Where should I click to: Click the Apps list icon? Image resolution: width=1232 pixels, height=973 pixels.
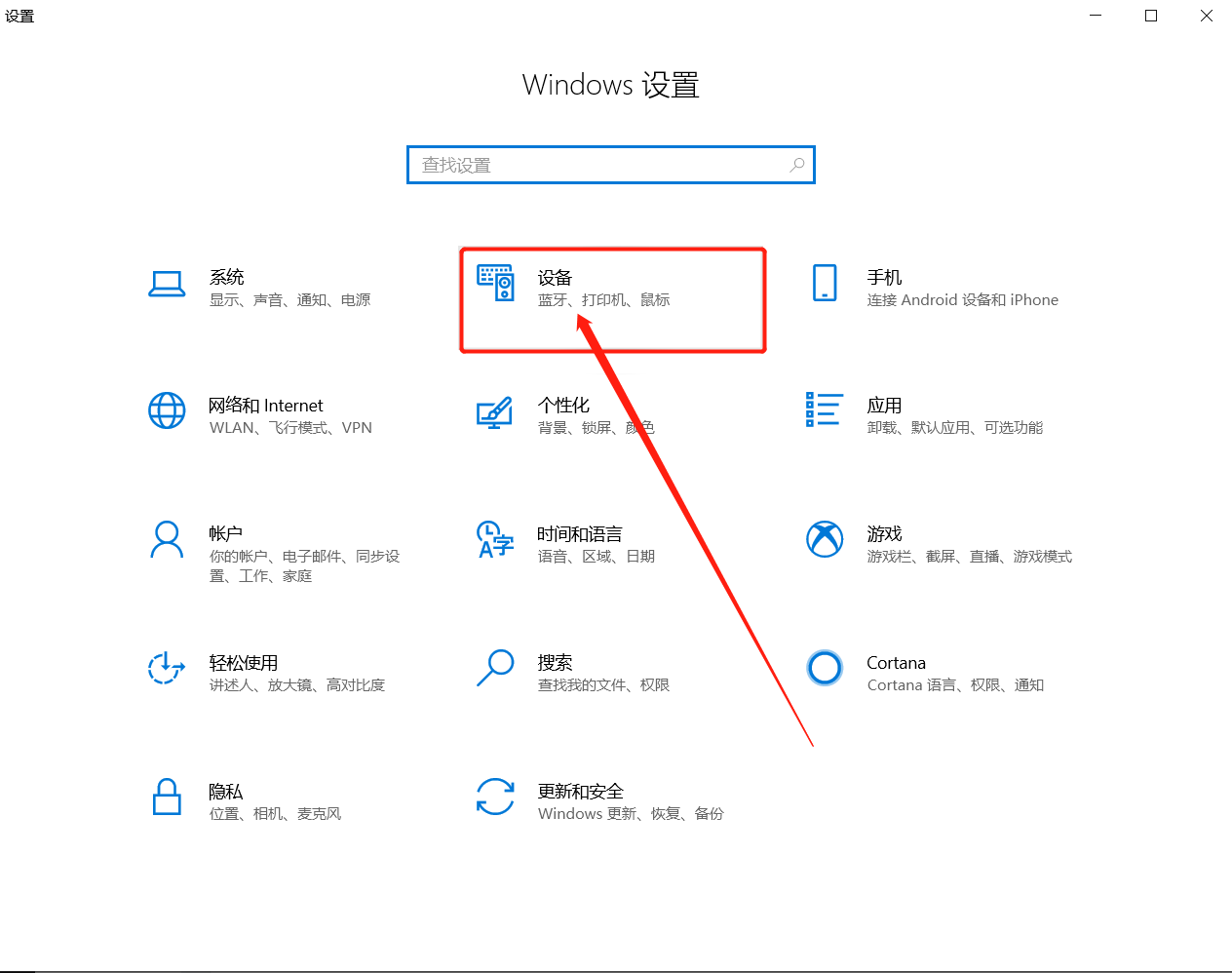tap(825, 409)
